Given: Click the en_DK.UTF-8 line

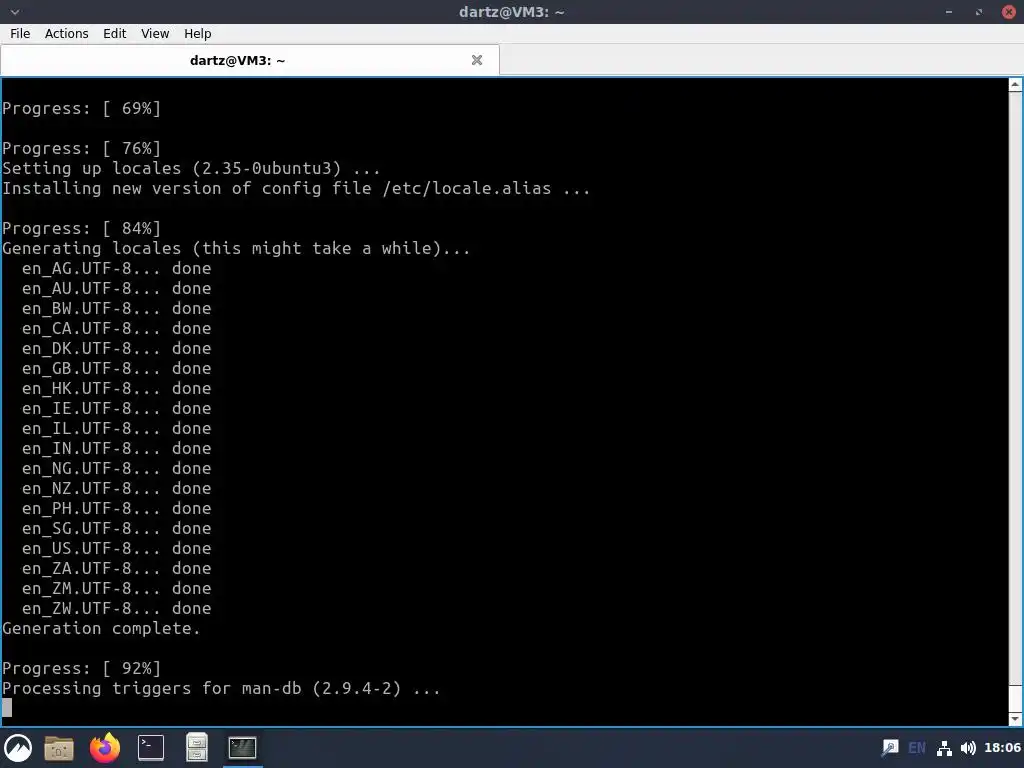Looking at the screenshot, I should click(116, 349).
